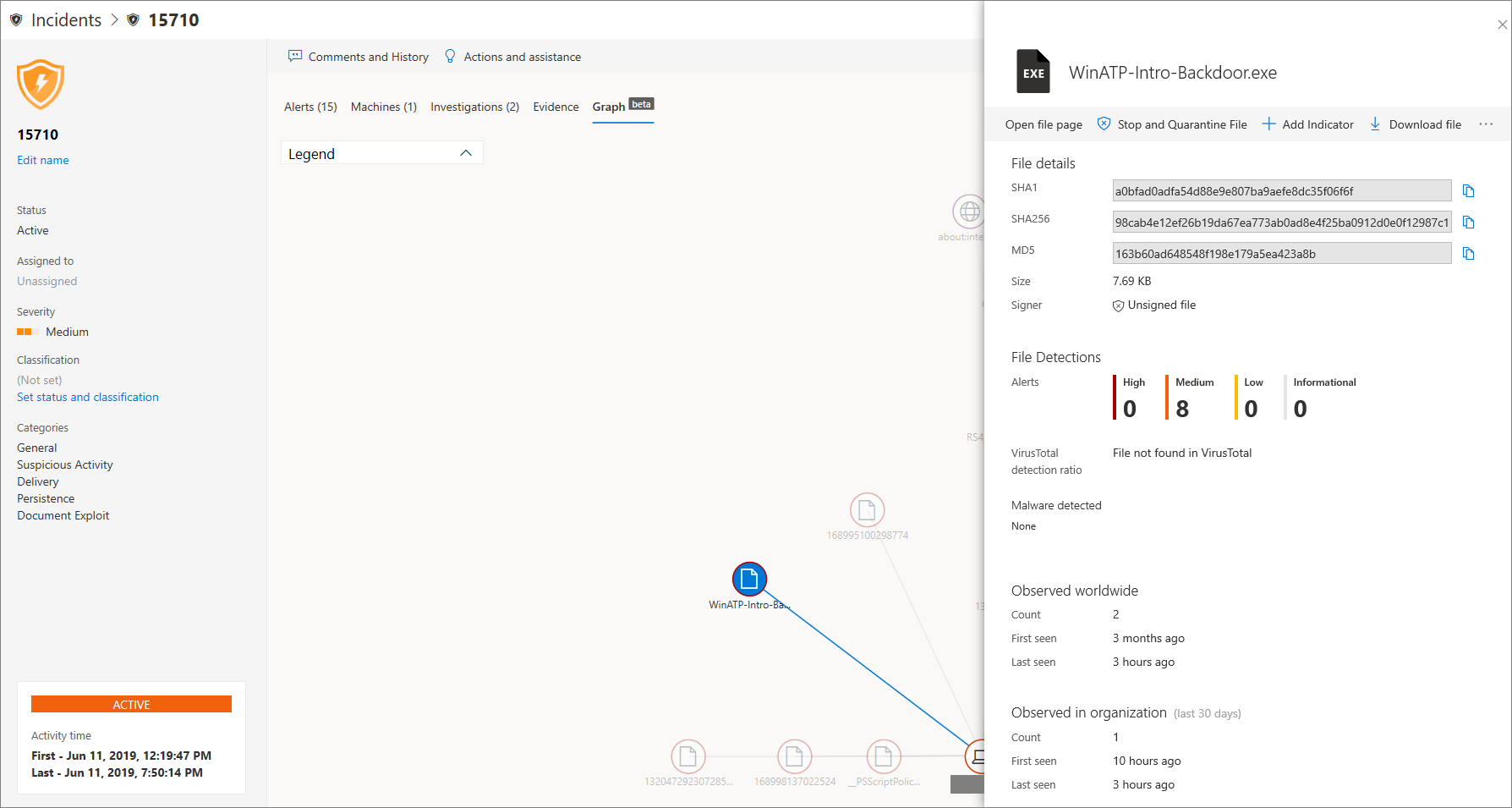
Task: Open the Investigations (2) tab
Action: (474, 107)
